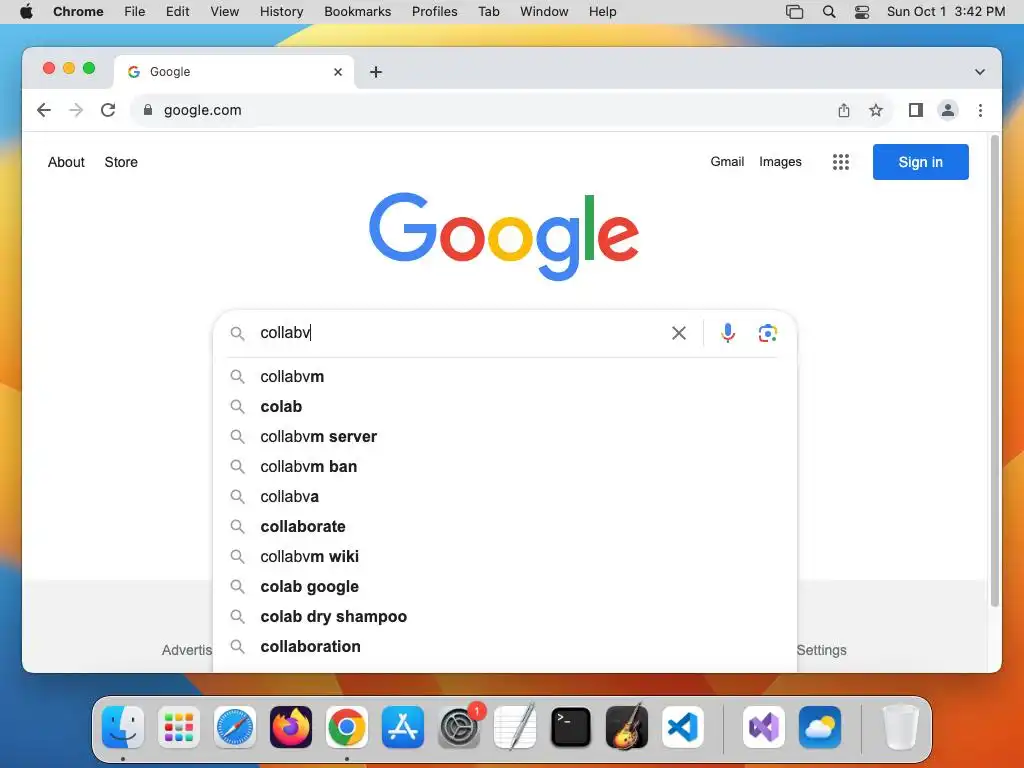Open the Chrome profile avatar
Image resolution: width=1024 pixels, height=768 pixels.
coord(948,110)
